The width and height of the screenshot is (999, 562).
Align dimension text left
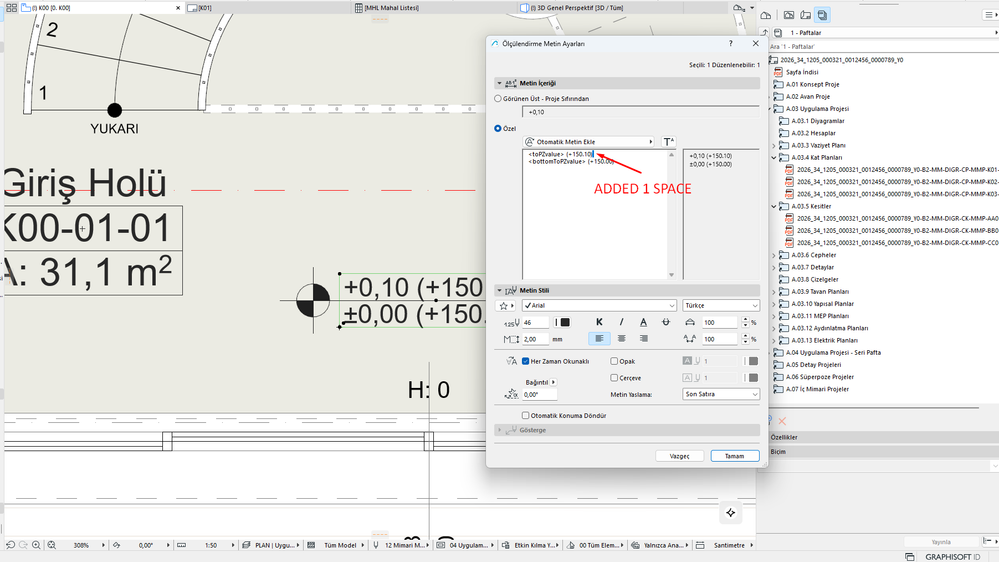pyautogui.click(x=599, y=339)
